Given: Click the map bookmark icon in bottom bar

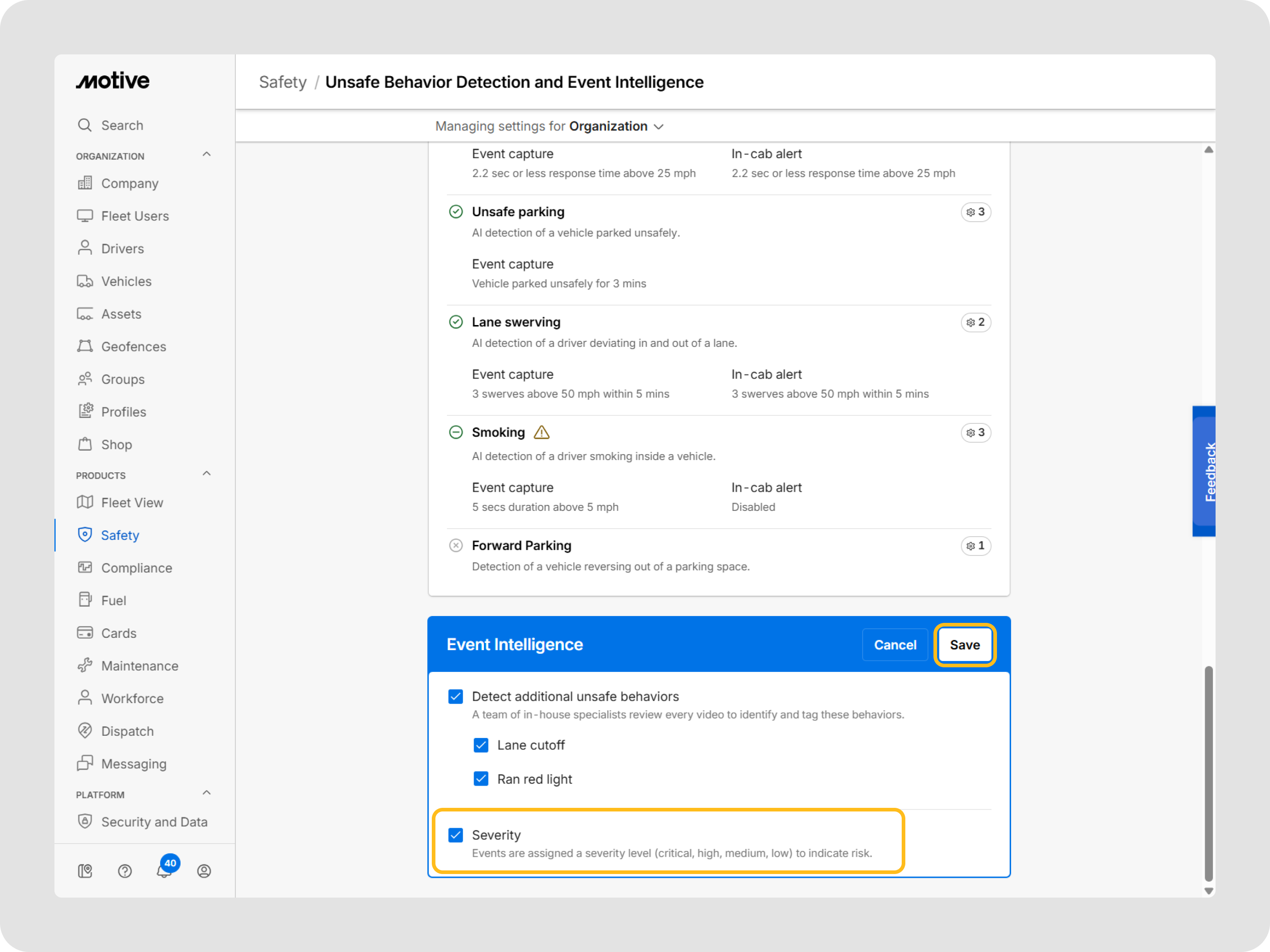Looking at the screenshot, I should point(85,871).
